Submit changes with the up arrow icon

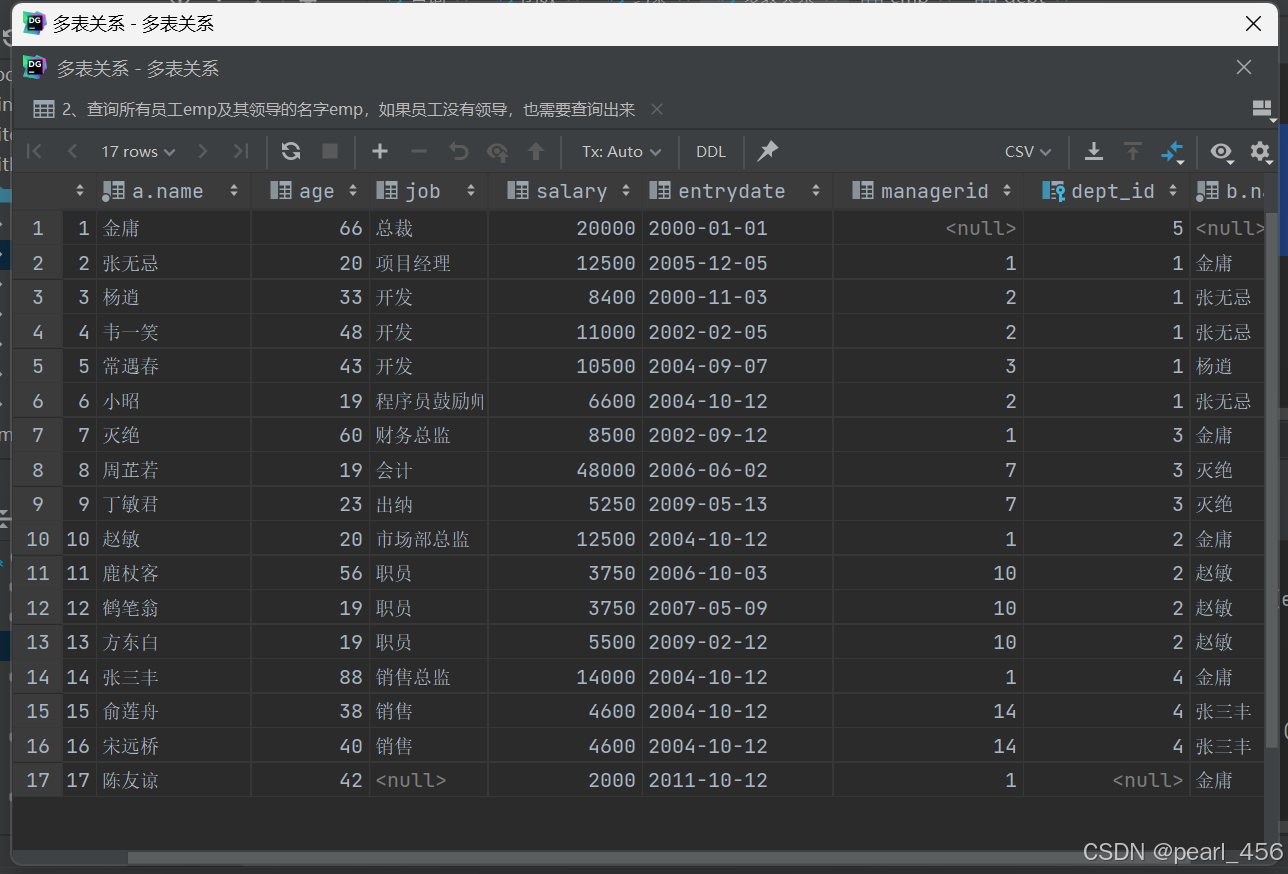(x=536, y=152)
